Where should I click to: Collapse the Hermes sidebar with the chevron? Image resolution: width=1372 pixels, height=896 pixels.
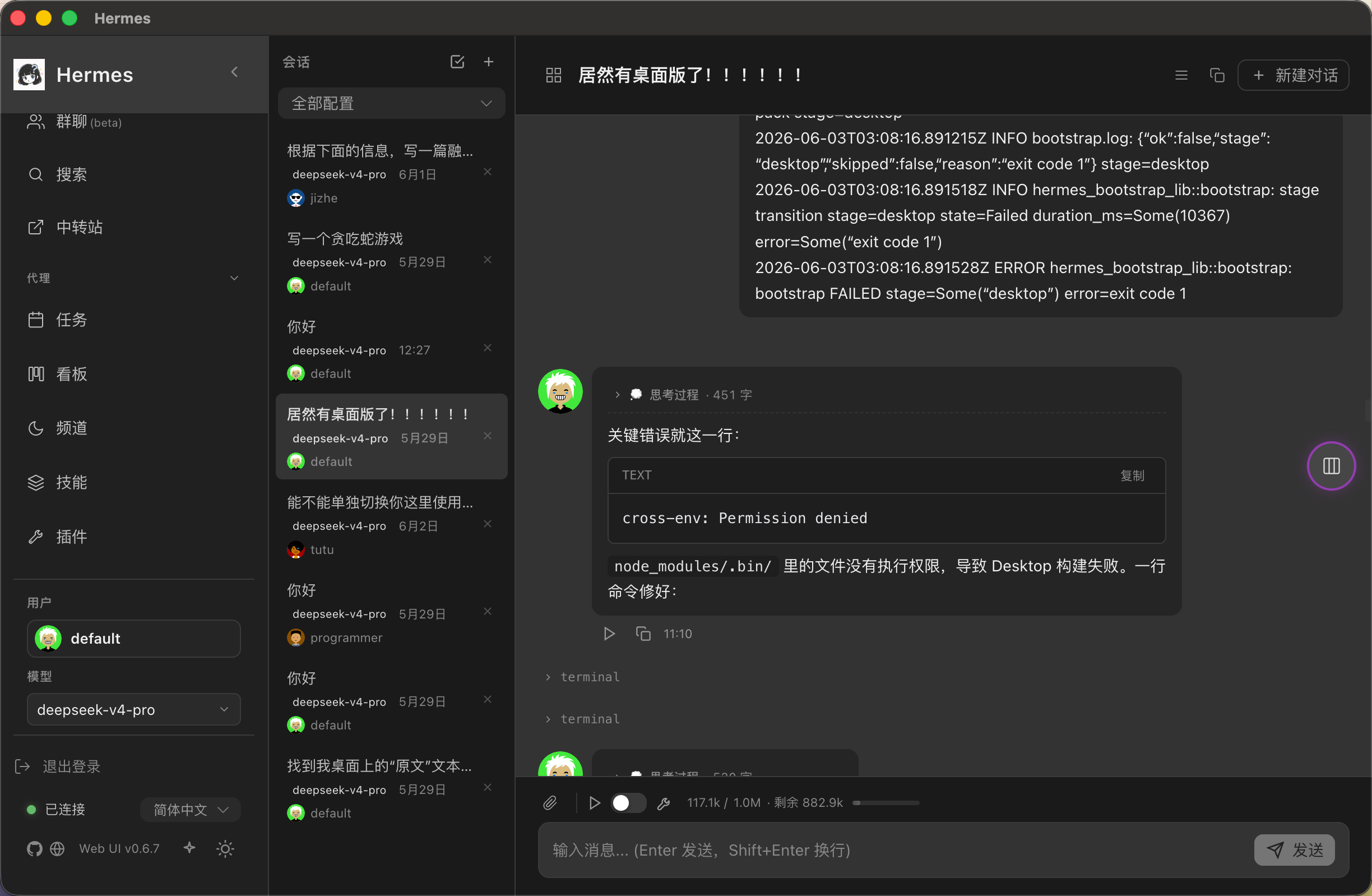pos(235,73)
